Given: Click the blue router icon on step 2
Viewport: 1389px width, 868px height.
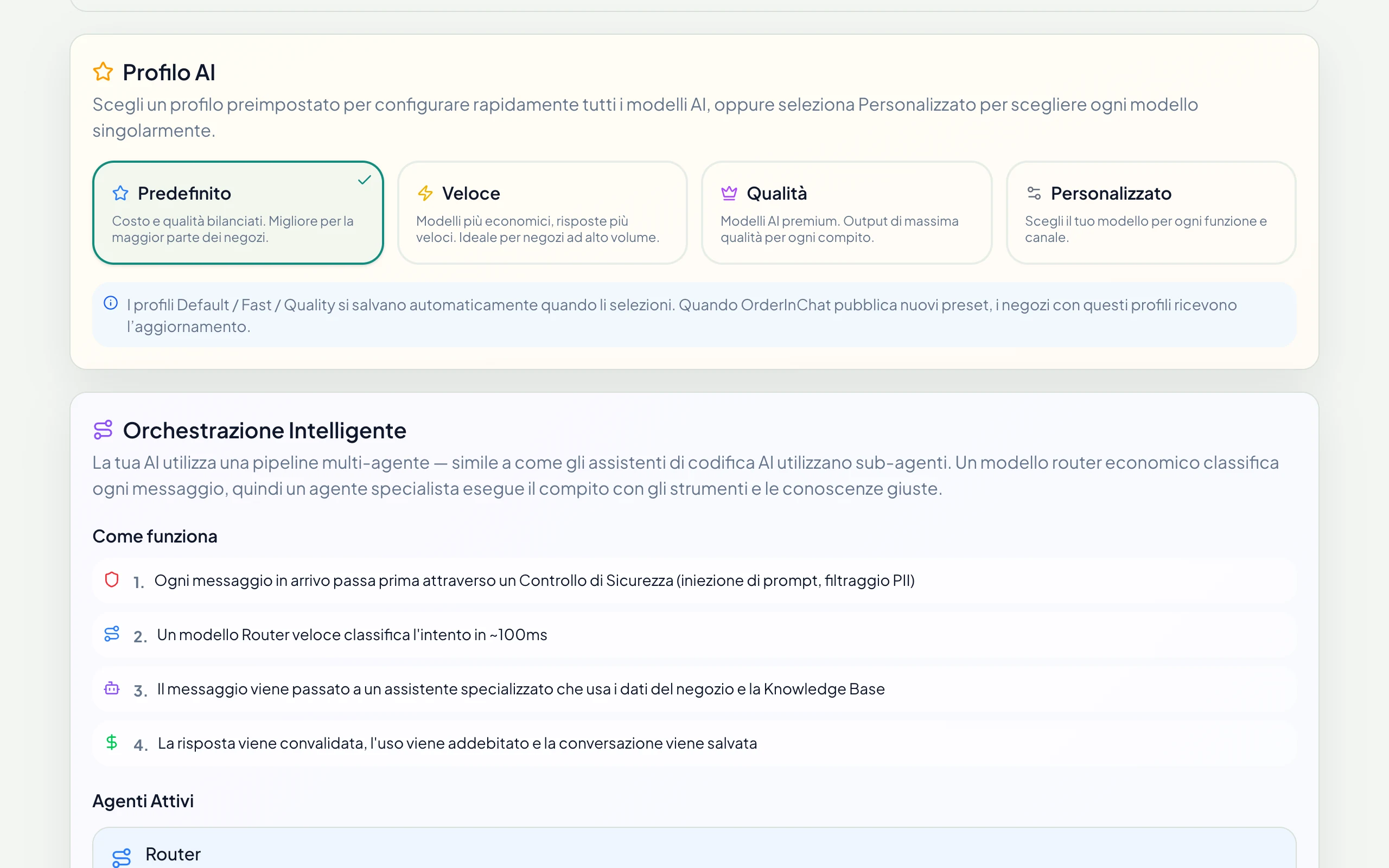Looking at the screenshot, I should click(x=112, y=634).
